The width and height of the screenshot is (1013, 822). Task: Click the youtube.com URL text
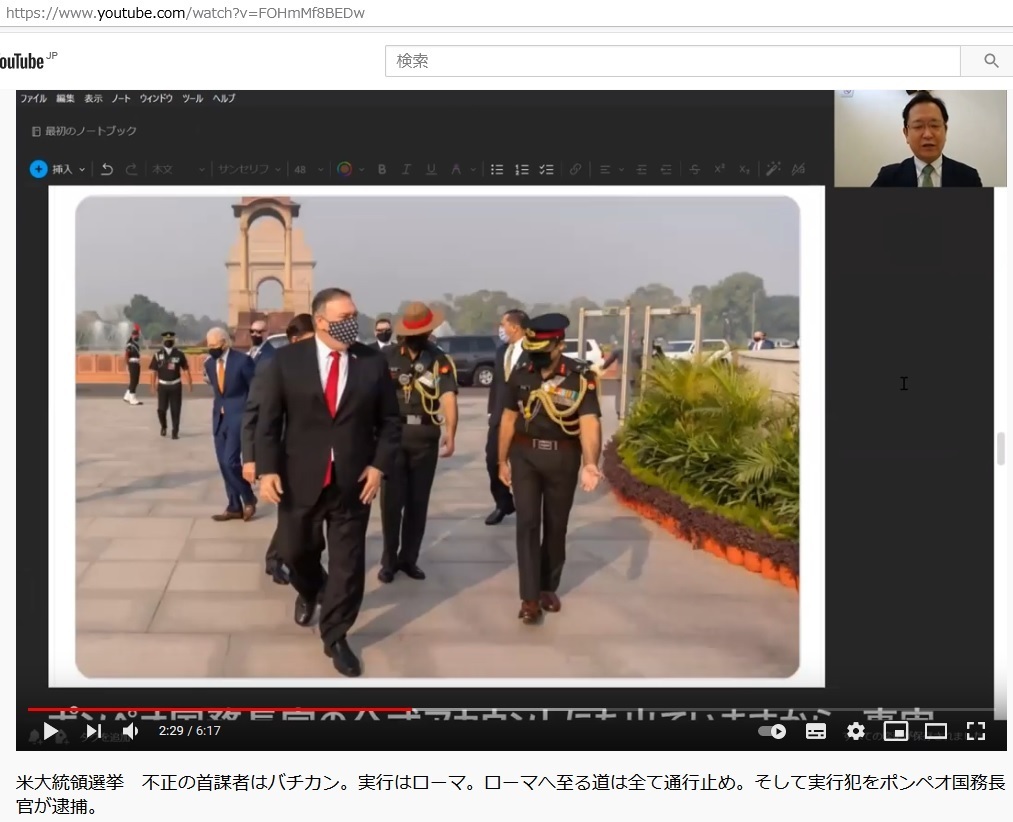click(185, 13)
